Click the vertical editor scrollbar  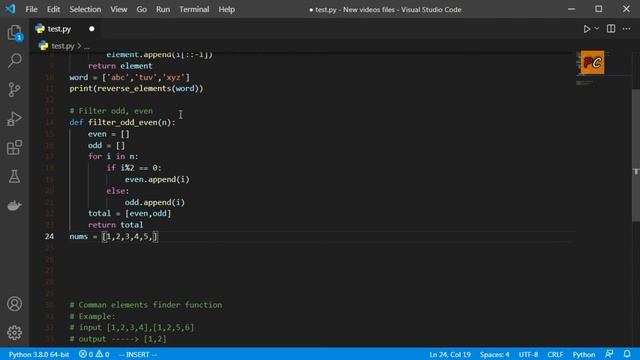point(636,155)
